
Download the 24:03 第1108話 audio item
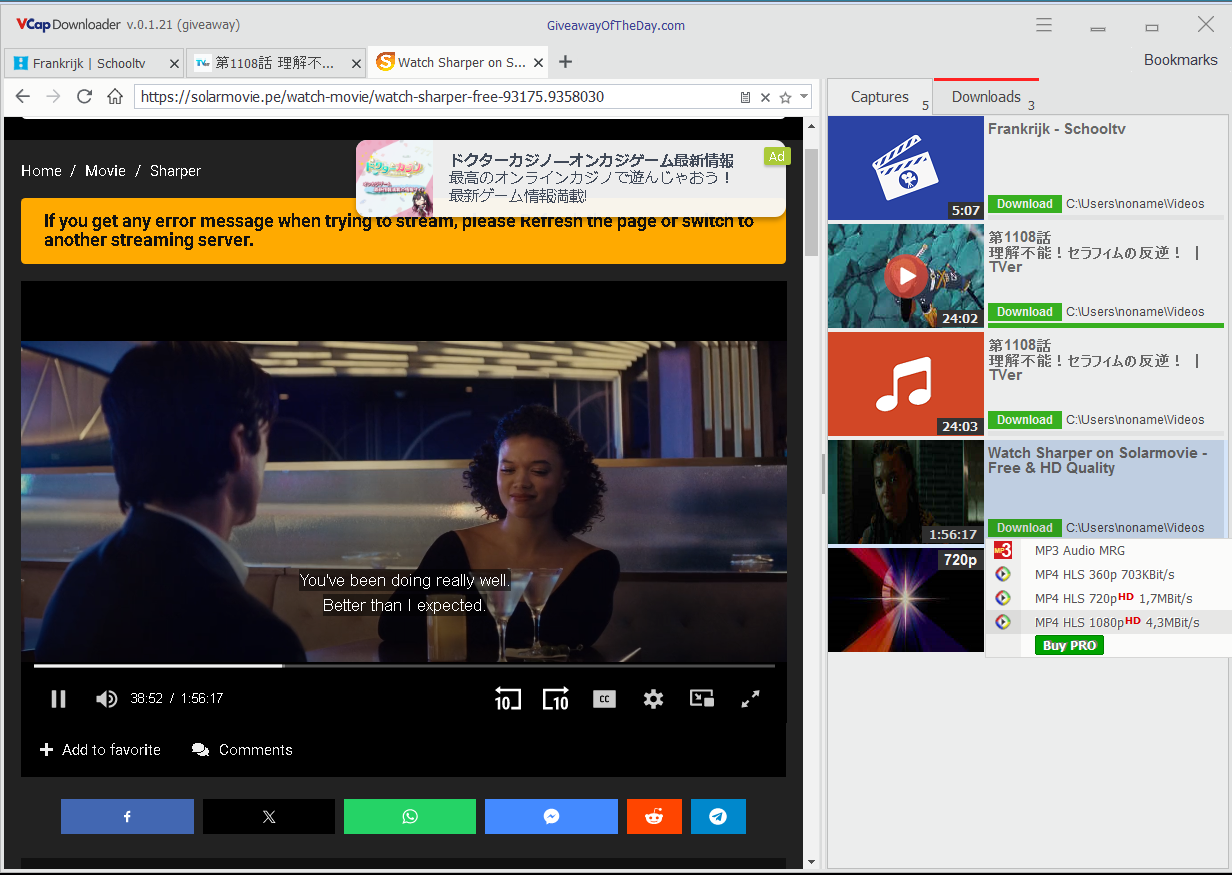[1025, 420]
